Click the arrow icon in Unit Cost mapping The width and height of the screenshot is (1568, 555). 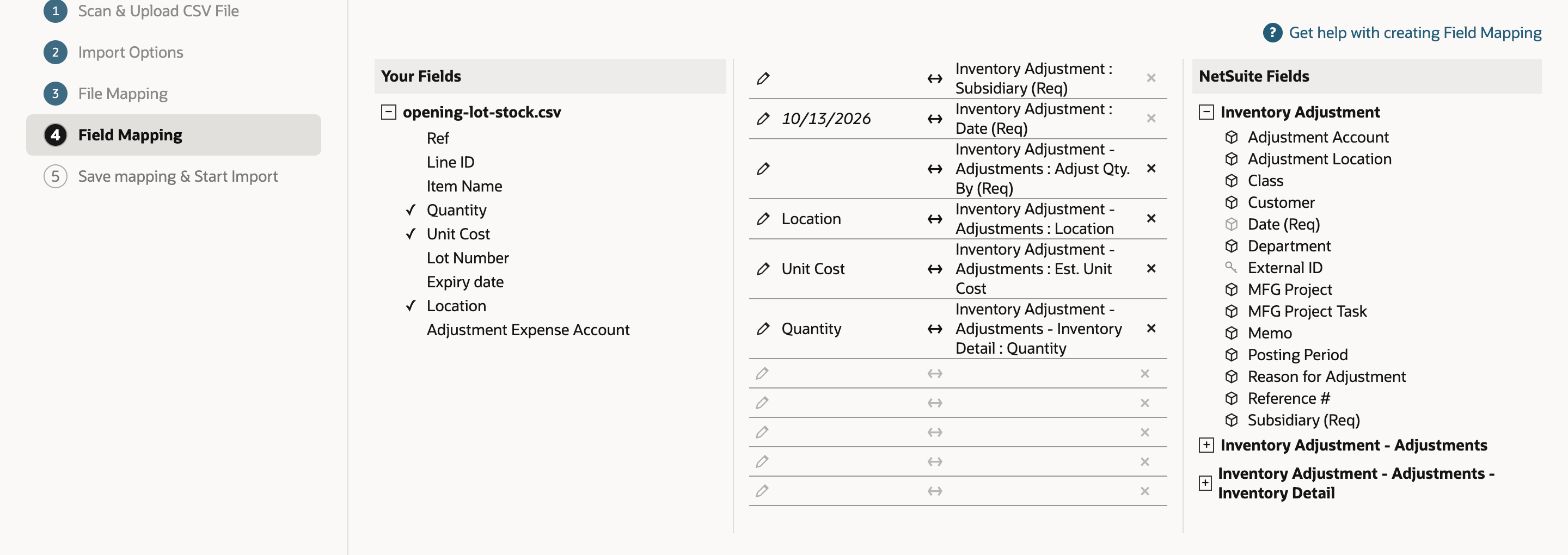tap(934, 269)
